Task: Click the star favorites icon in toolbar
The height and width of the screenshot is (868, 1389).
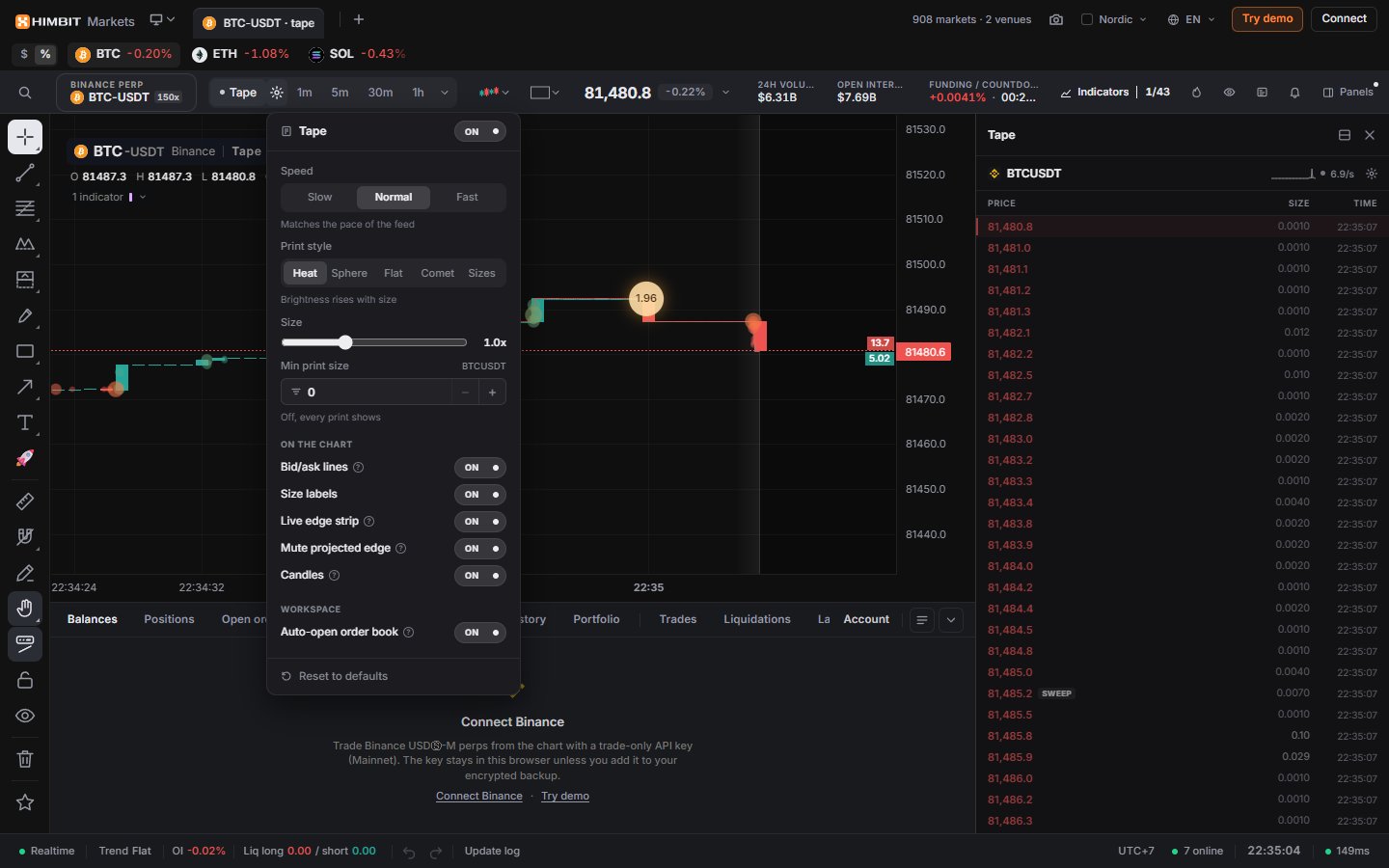Action: click(25, 802)
